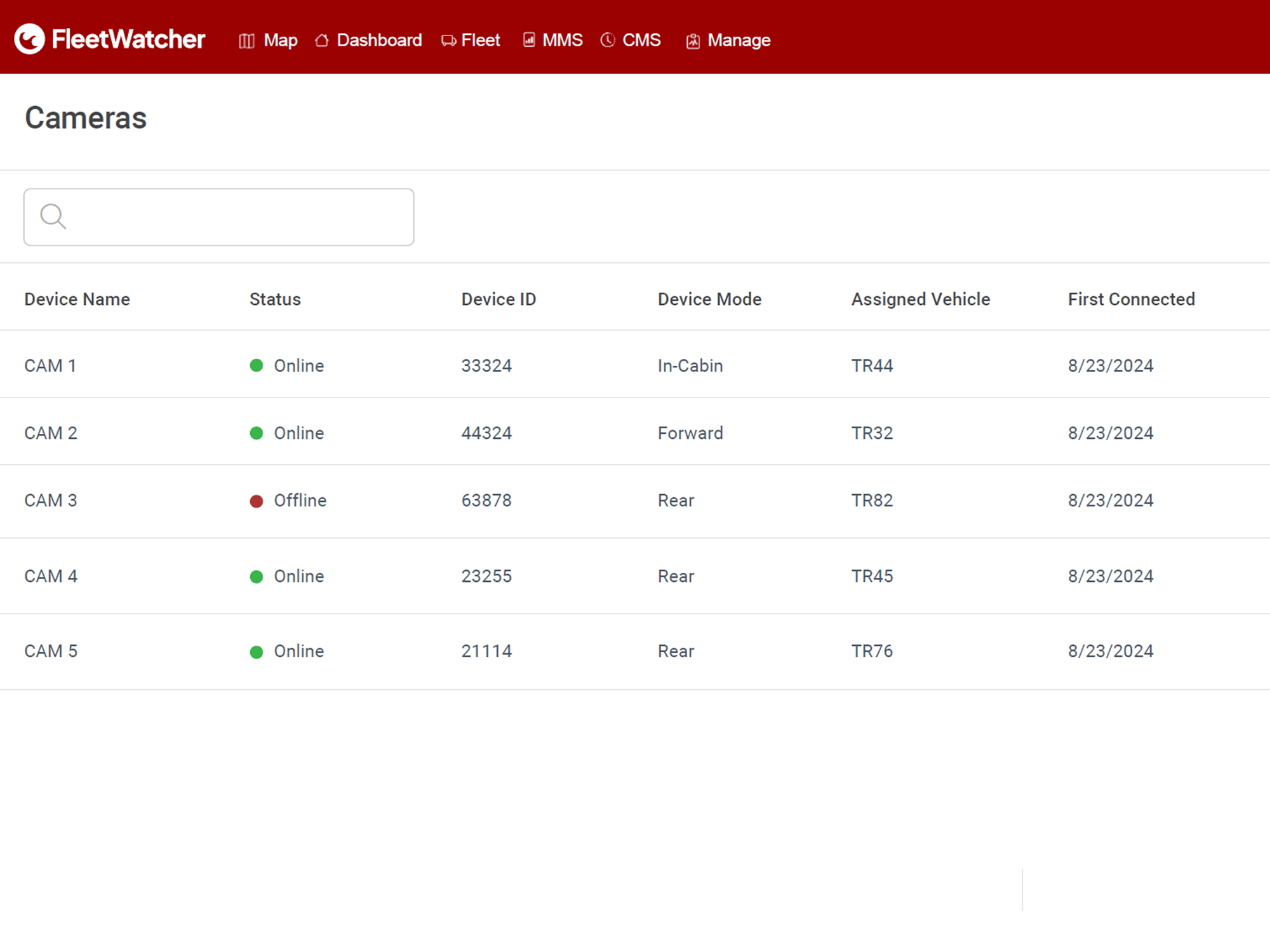Go to the Fleet menu
This screenshot has width=1270, height=952.
click(480, 40)
